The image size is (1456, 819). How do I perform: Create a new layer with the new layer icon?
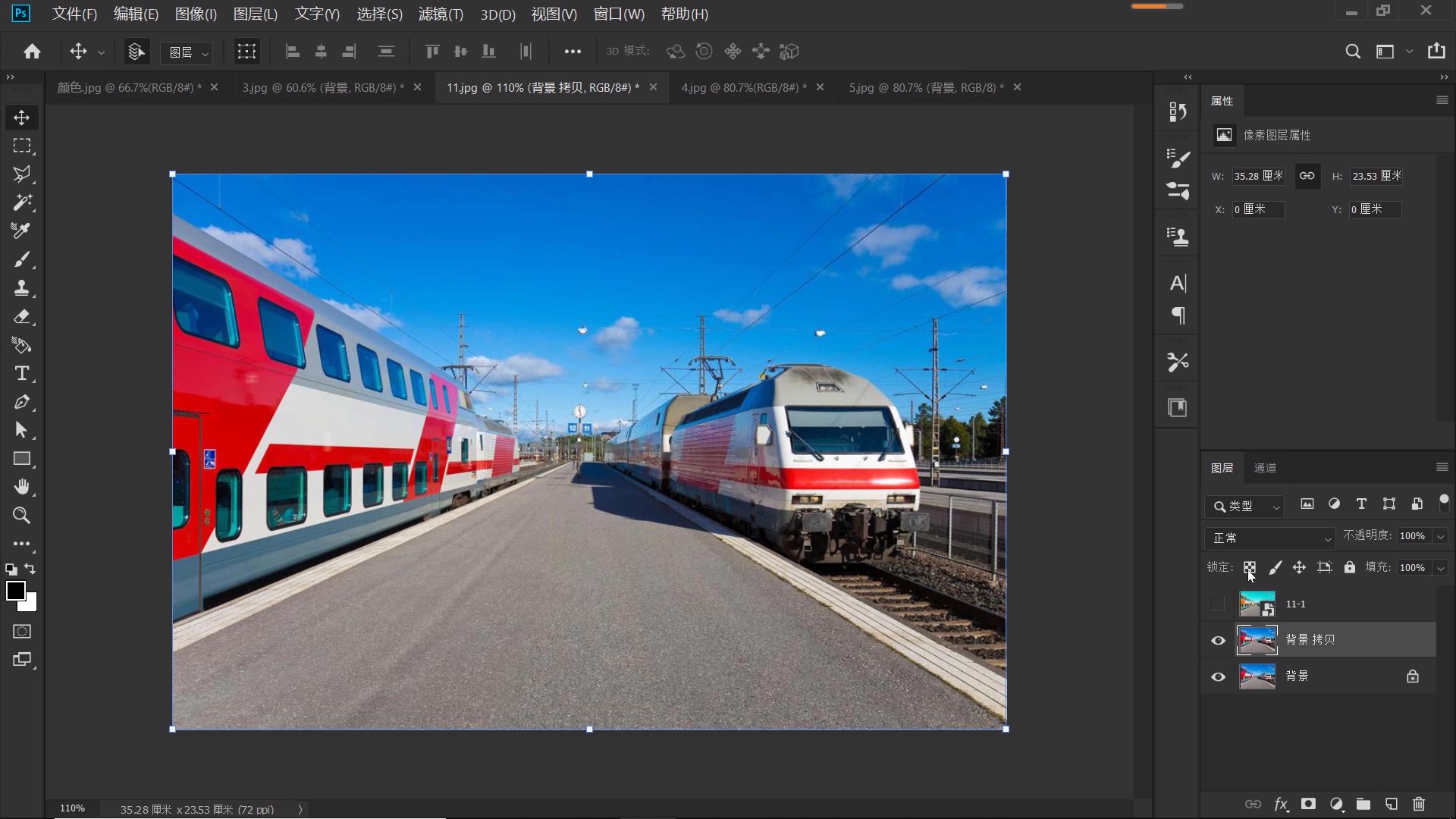click(1391, 805)
